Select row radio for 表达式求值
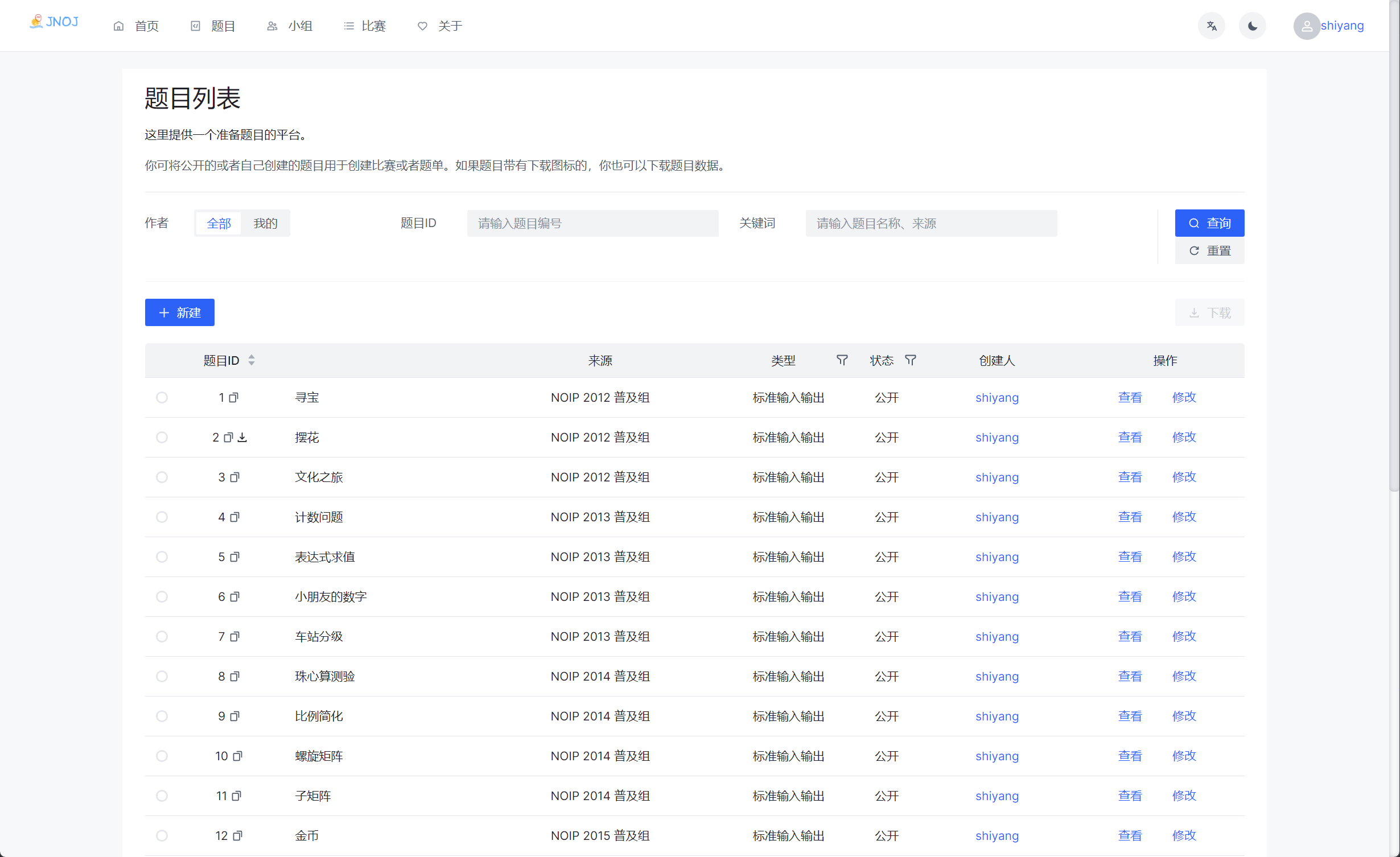The image size is (1400, 857). [162, 557]
